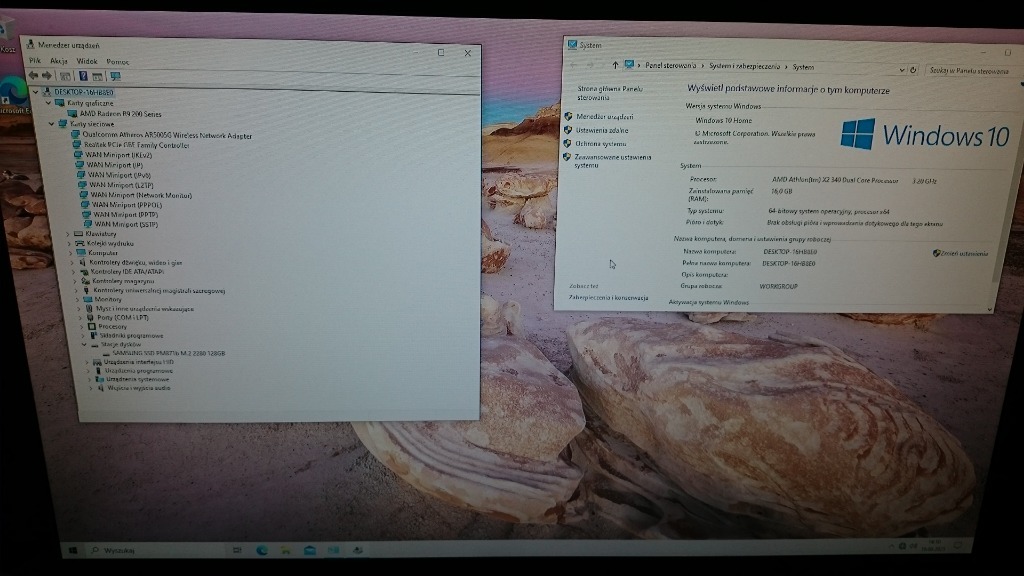Click Back arrow in Menedżer urządzeń toolbar

coord(33,76)
